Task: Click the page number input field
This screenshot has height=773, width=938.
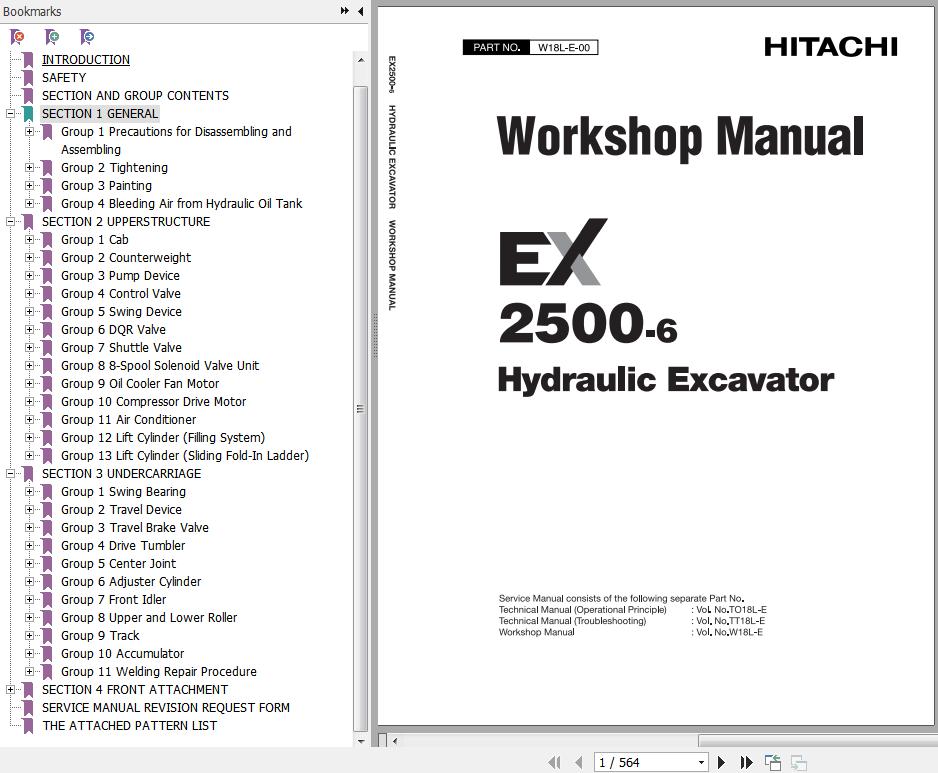Action: click(x=645, y=762)
